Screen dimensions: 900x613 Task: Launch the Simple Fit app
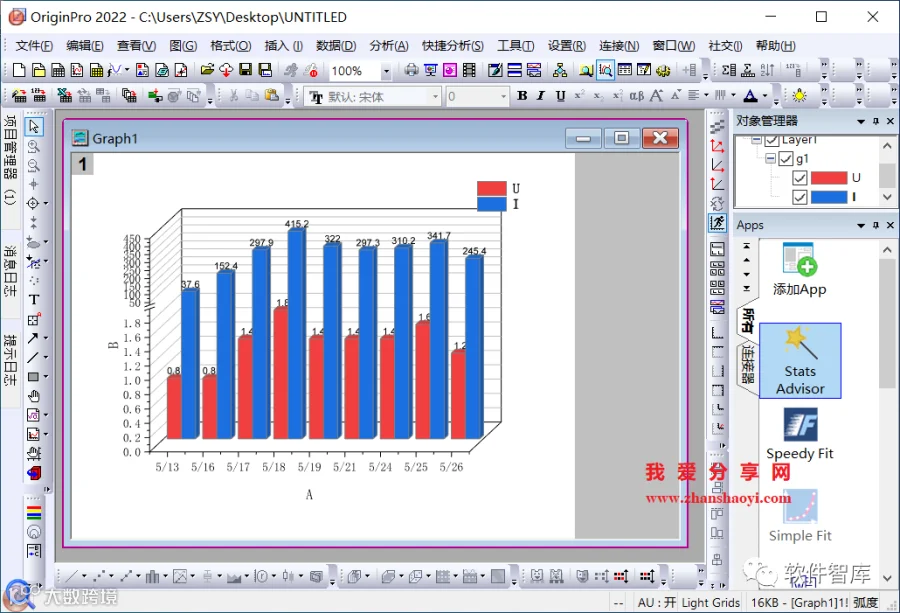[800, 516]
